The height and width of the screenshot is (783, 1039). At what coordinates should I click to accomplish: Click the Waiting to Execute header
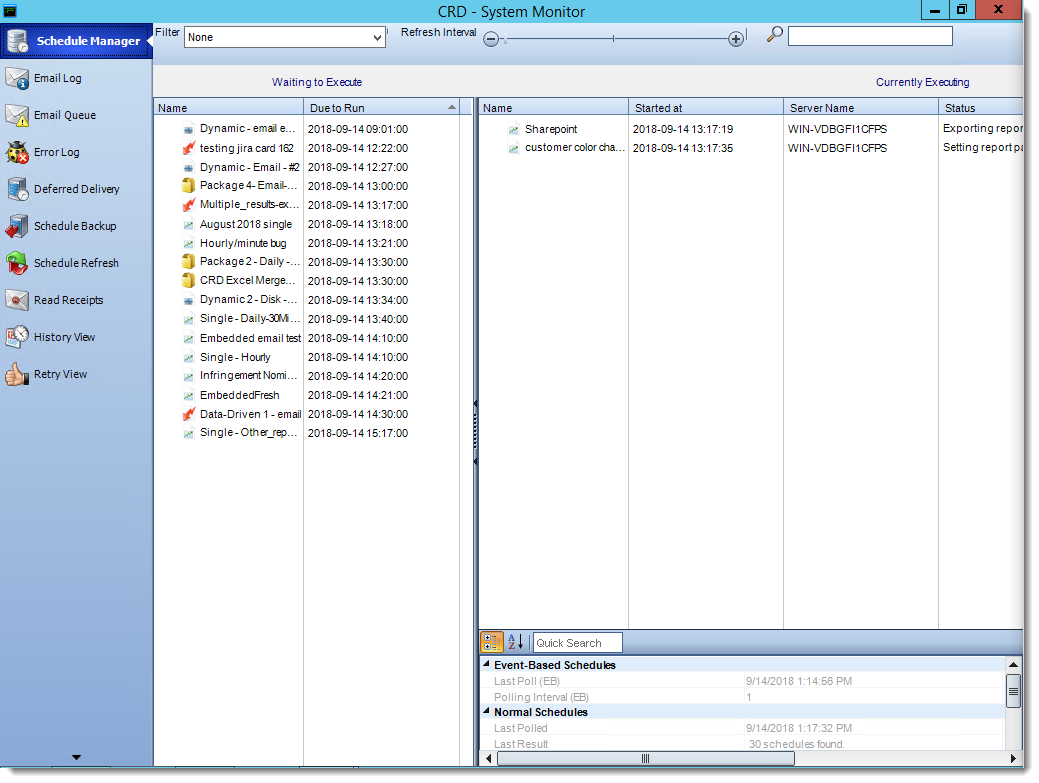(x=317, y=82)
